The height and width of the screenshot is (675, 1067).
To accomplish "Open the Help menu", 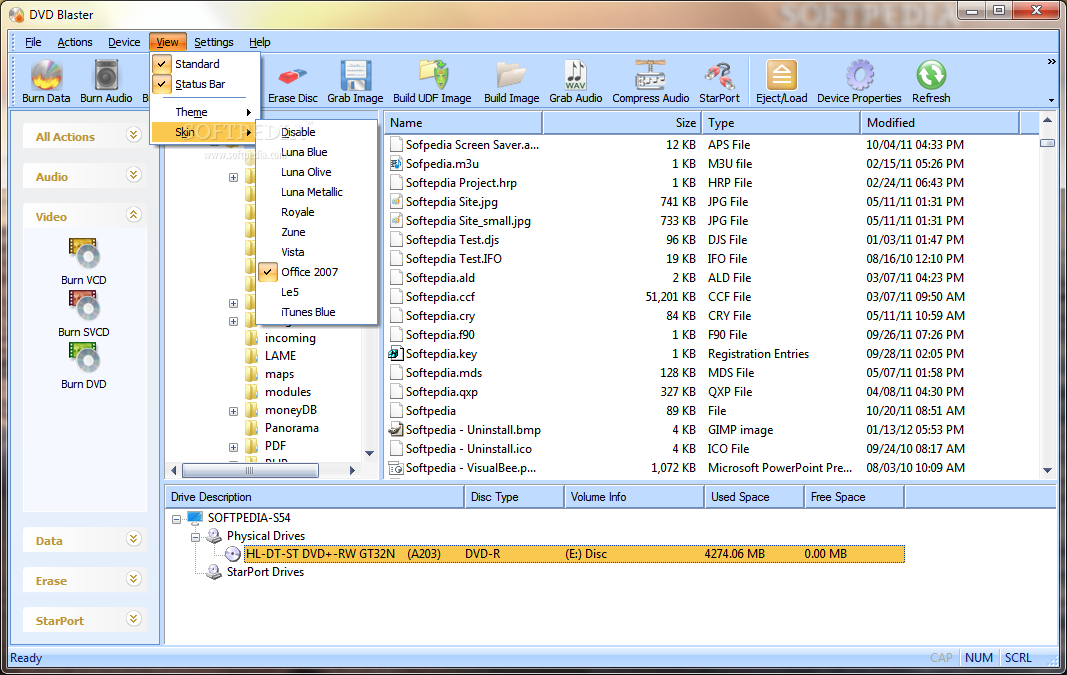I will click(x=259, y=42).
